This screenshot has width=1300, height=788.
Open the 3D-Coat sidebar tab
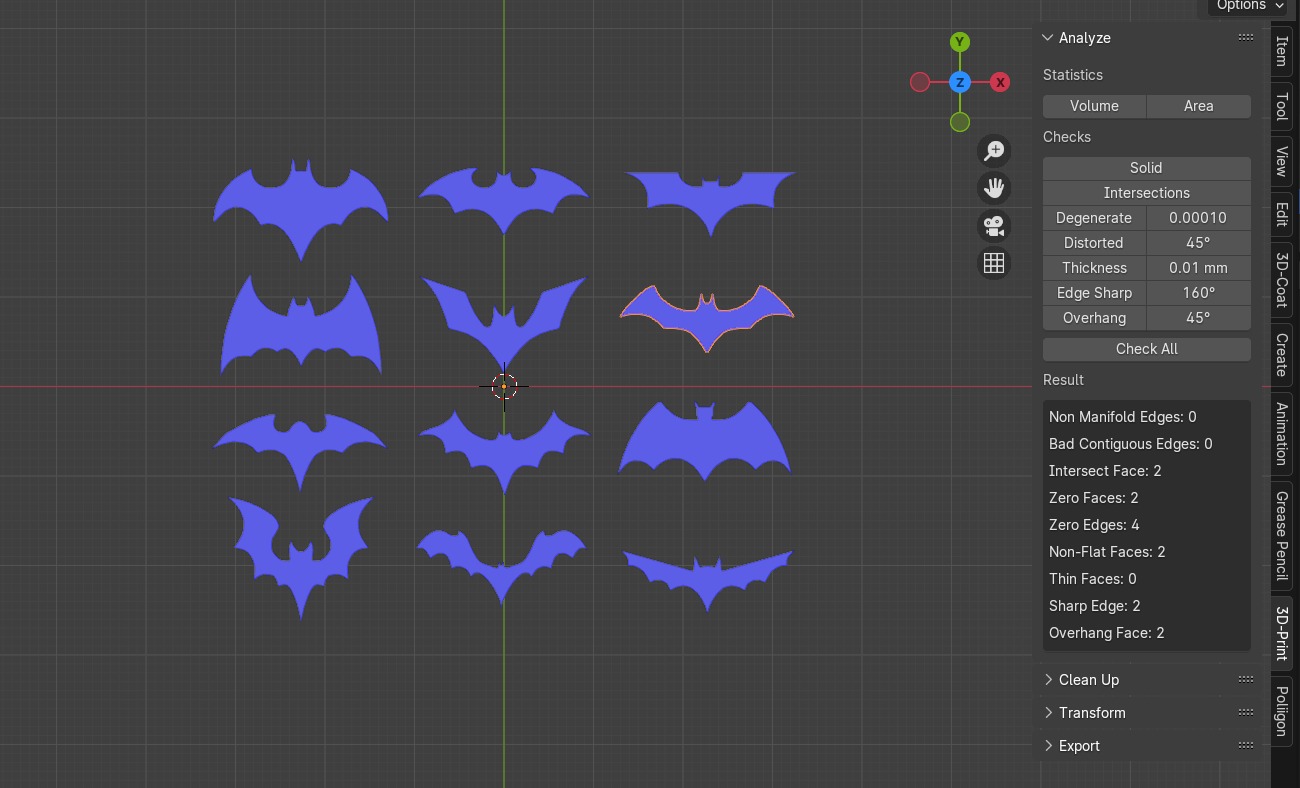pos(1282,280)
